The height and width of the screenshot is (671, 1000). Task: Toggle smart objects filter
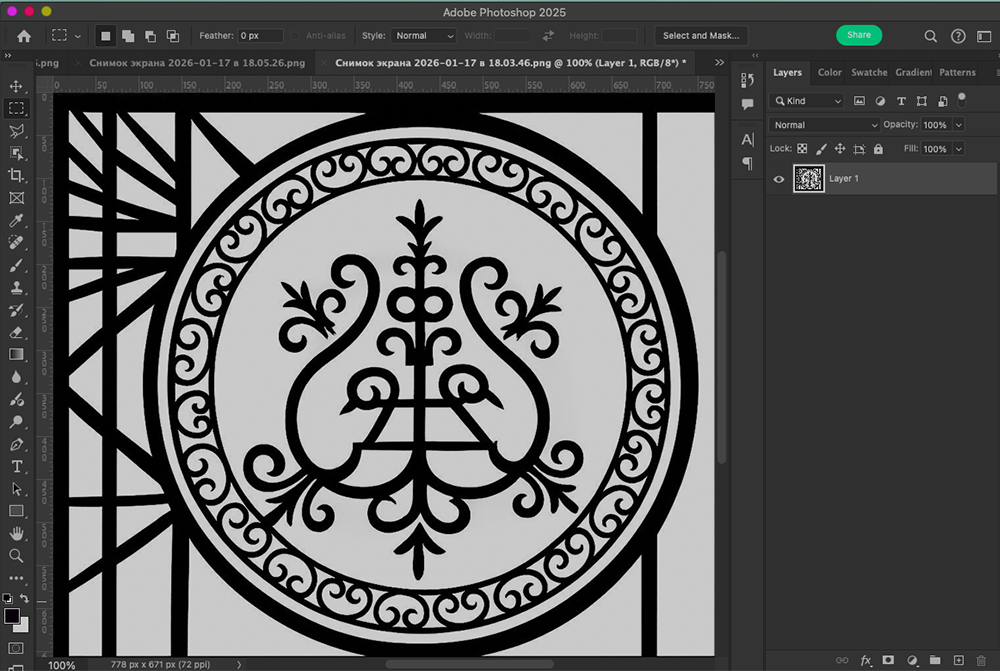click(x=943, y=101)
